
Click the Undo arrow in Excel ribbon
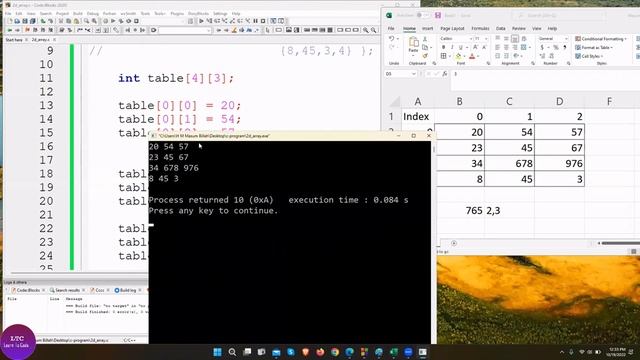pos(391,38)
